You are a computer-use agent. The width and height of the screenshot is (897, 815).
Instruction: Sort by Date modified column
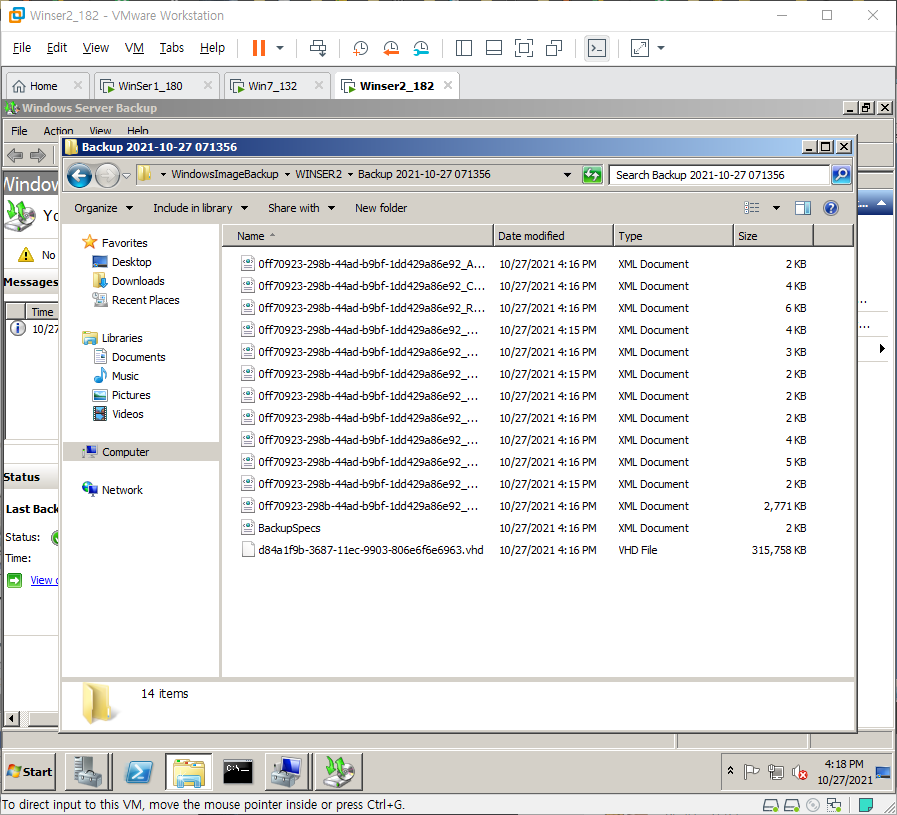pyautogui.click(x=553, y=236)
